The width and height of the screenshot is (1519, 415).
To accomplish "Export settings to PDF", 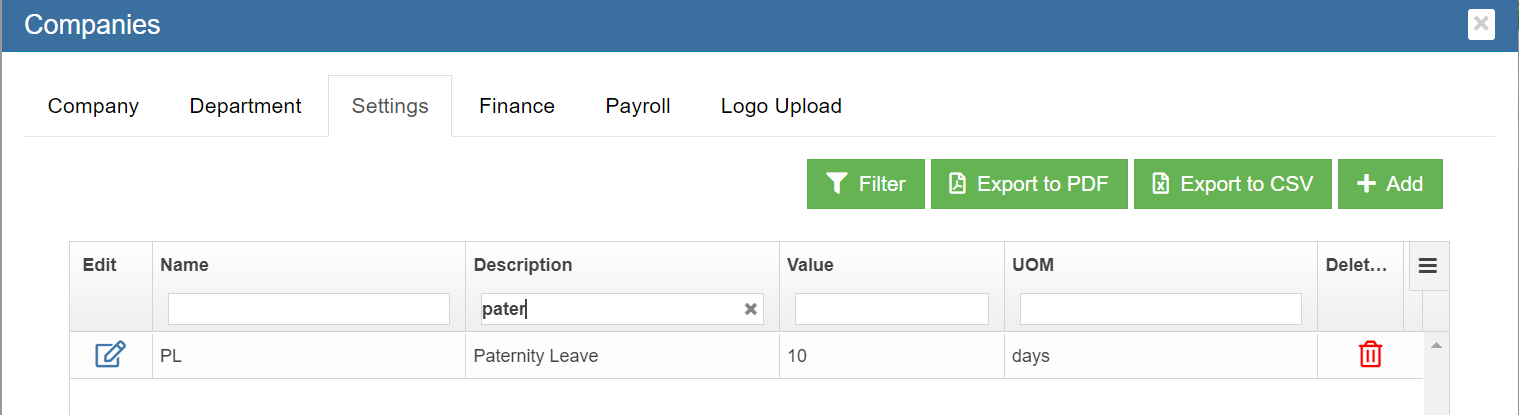I will pyautogui.click(x=1028, y=184).
